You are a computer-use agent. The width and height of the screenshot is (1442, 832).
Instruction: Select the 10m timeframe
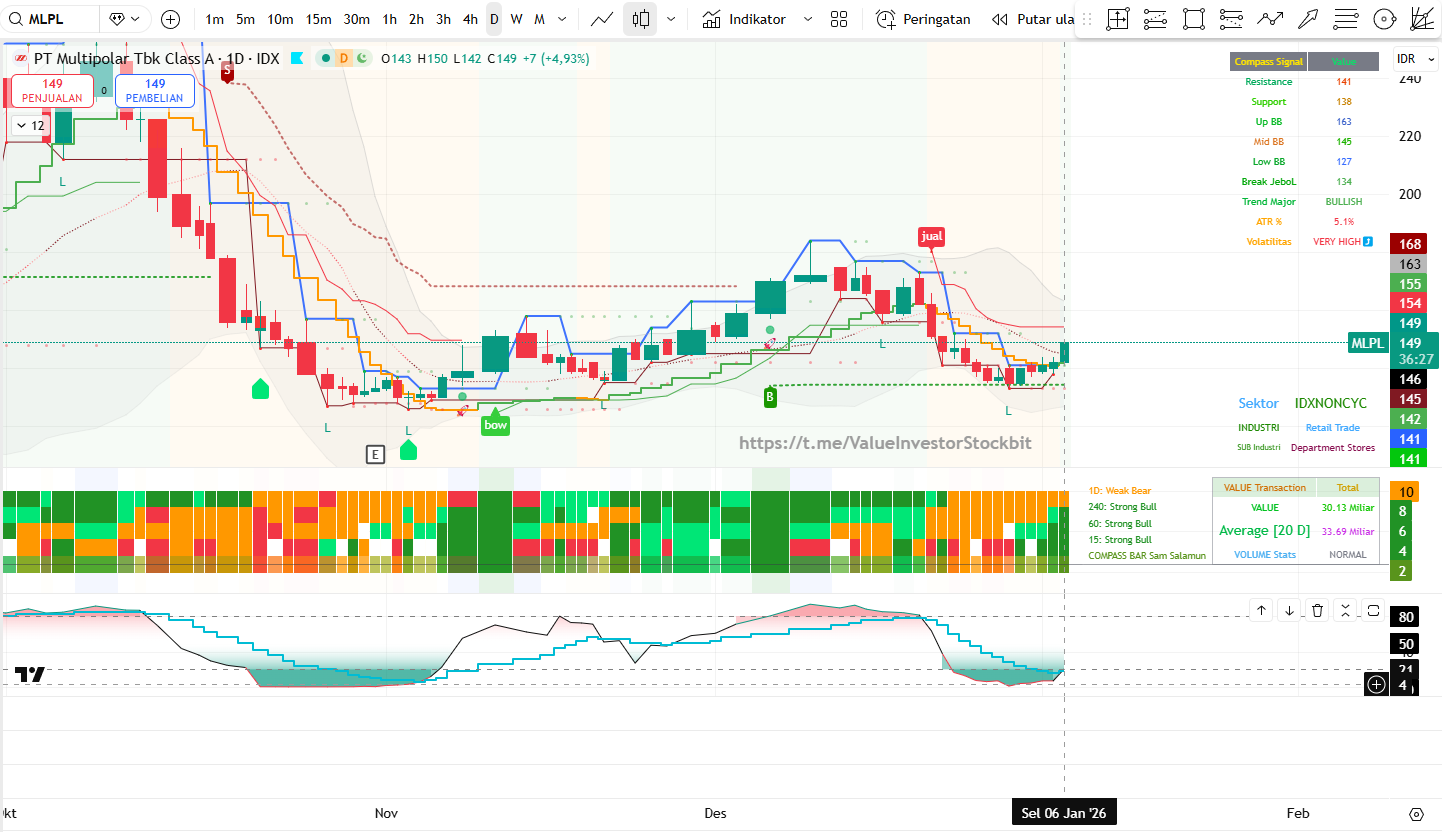pos(280,19)
